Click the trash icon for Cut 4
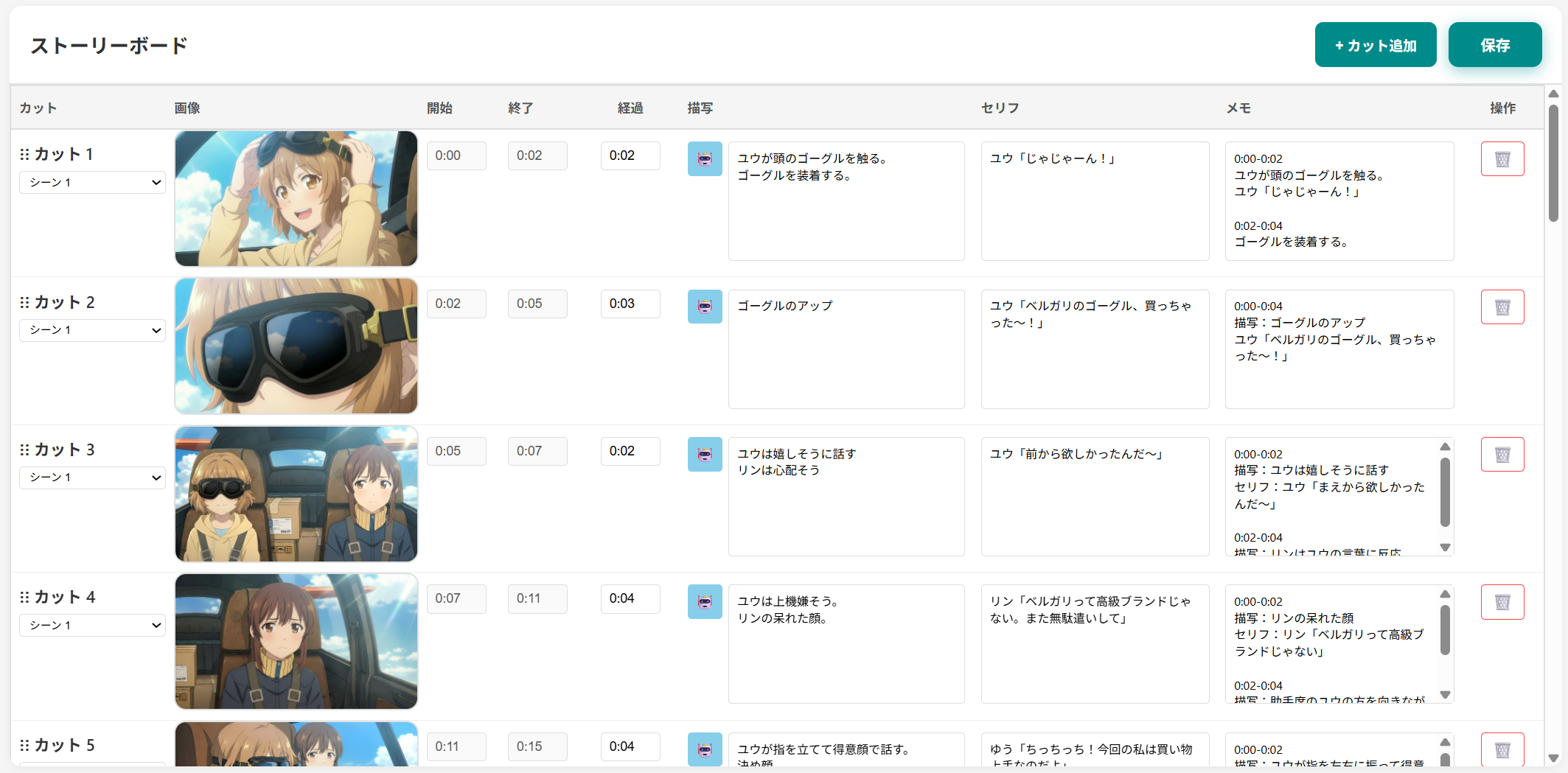Viewport: 1568px width, 773px height. 1502,603
